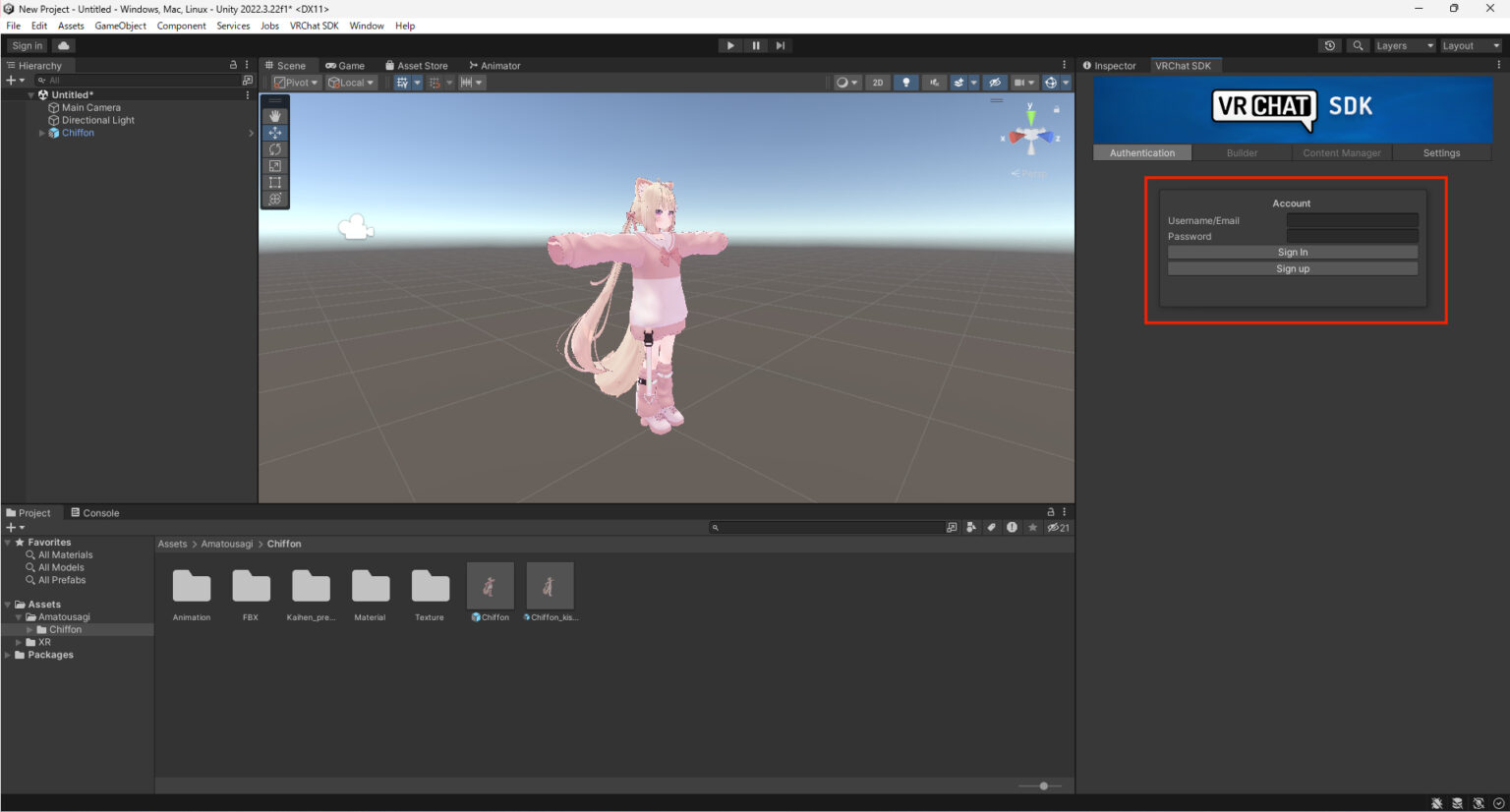The image size is (1510, 812).
Task: Open version history via the history icon
Action: 1330,45
